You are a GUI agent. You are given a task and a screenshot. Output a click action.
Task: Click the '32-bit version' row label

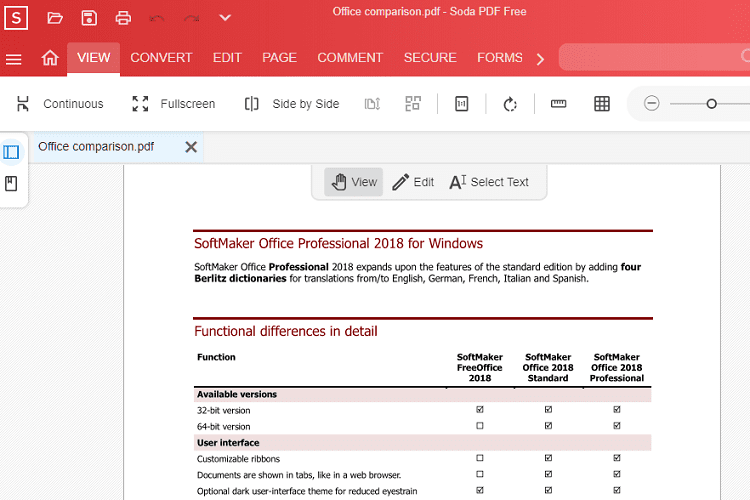pos(223,411)
